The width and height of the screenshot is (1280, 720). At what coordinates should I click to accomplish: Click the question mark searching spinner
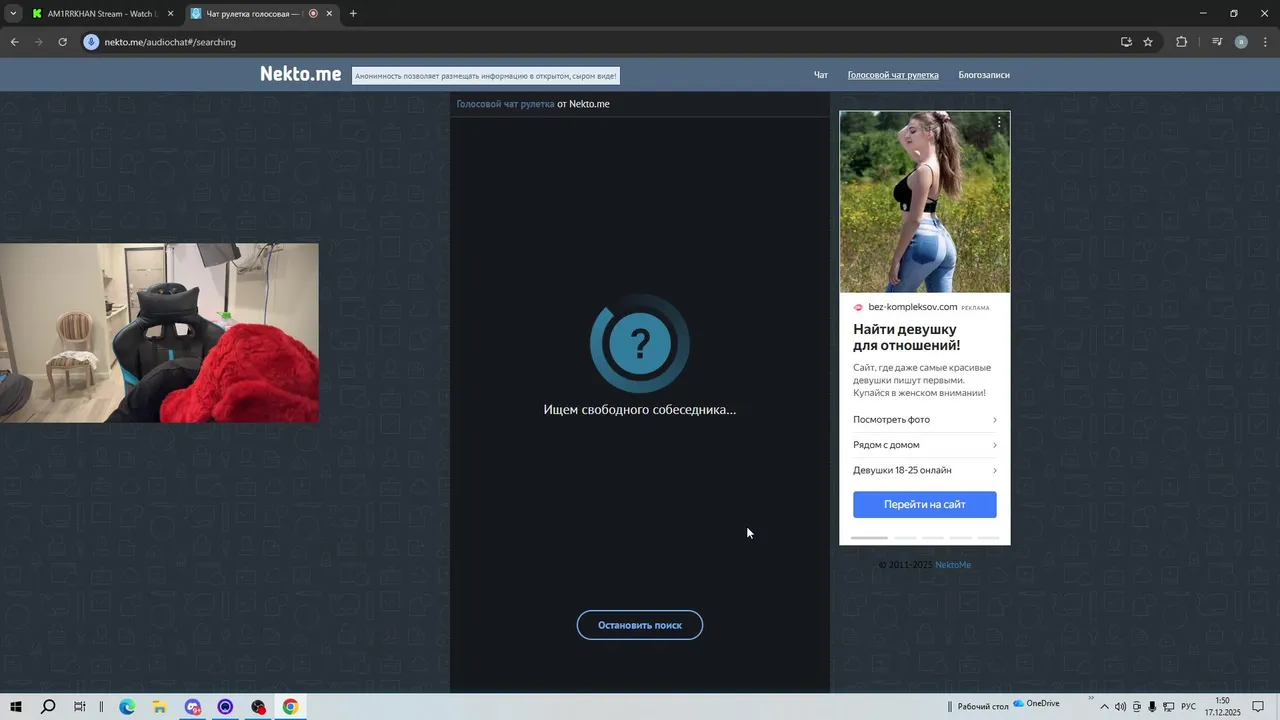(x=640, y=344)
